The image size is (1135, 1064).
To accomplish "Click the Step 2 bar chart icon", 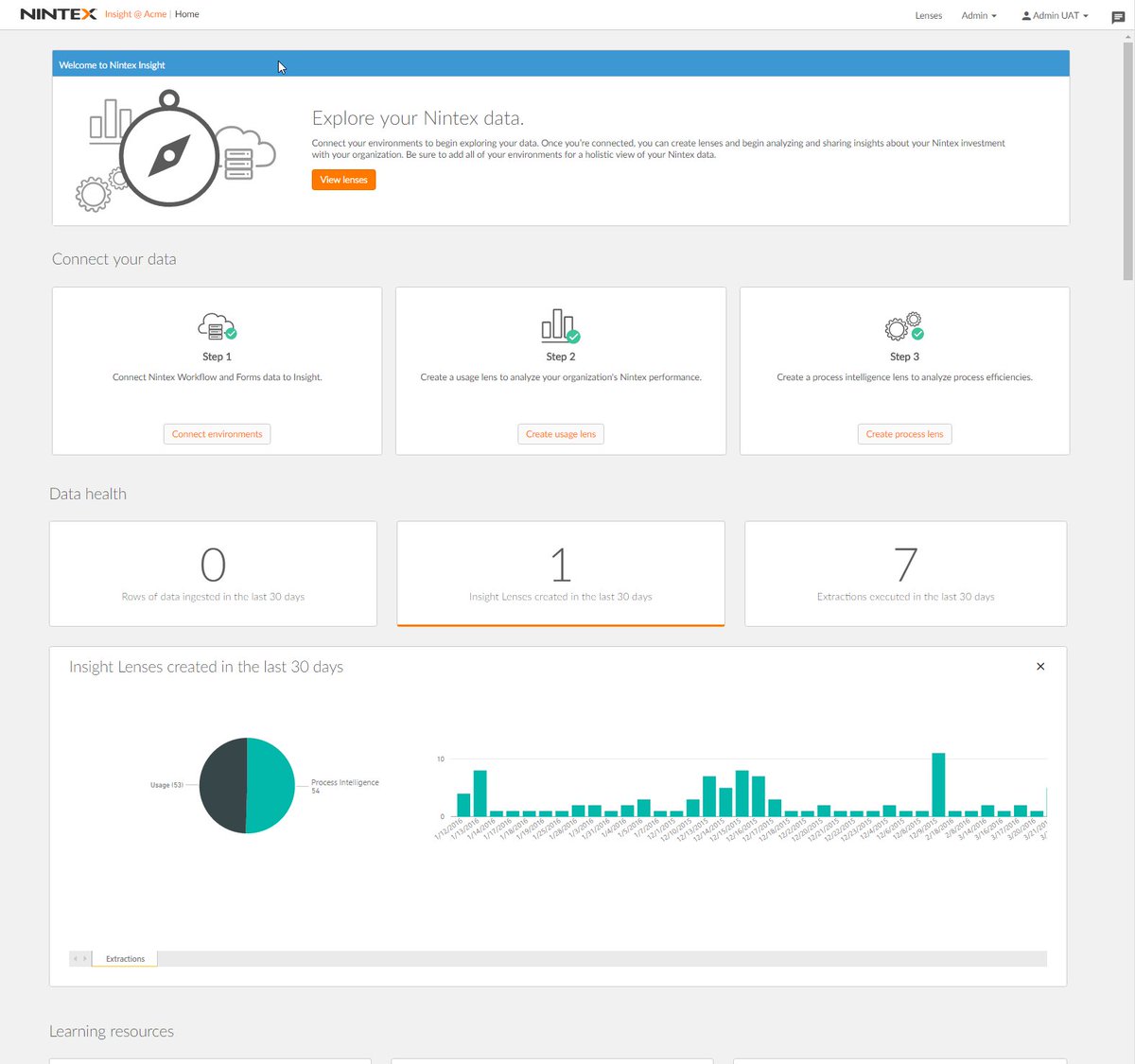I will (560, 325).
